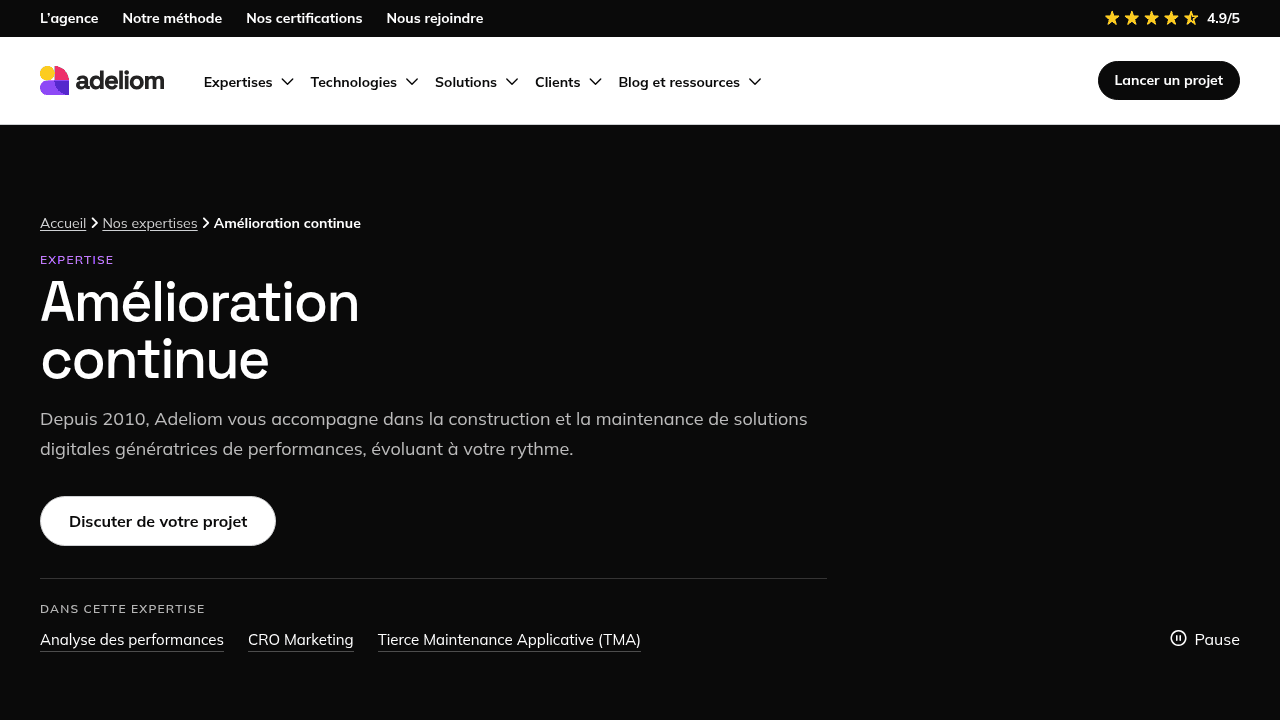Click the Amélioration continue breadcrumb text

(287, 223)
